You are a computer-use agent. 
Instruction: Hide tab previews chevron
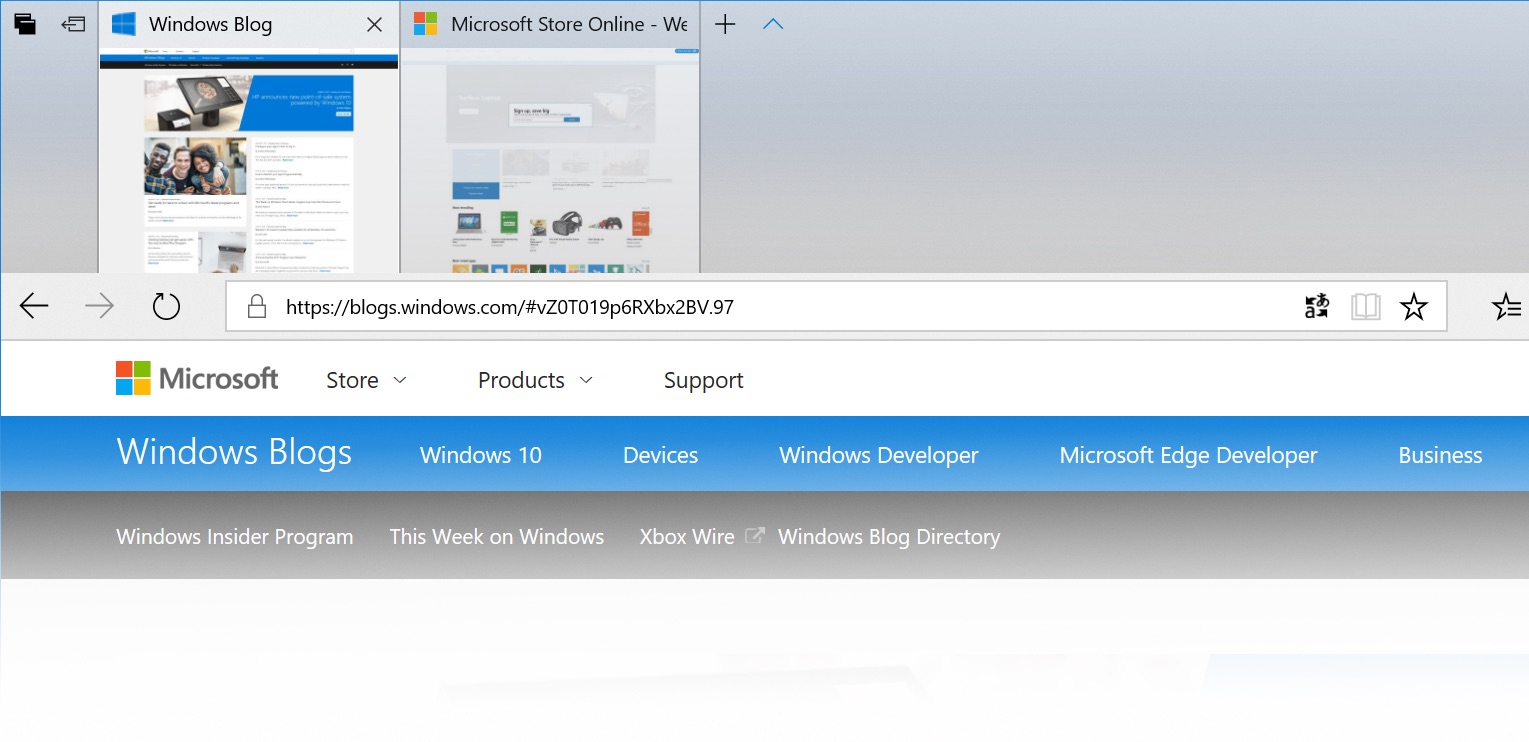click(773, 25)
